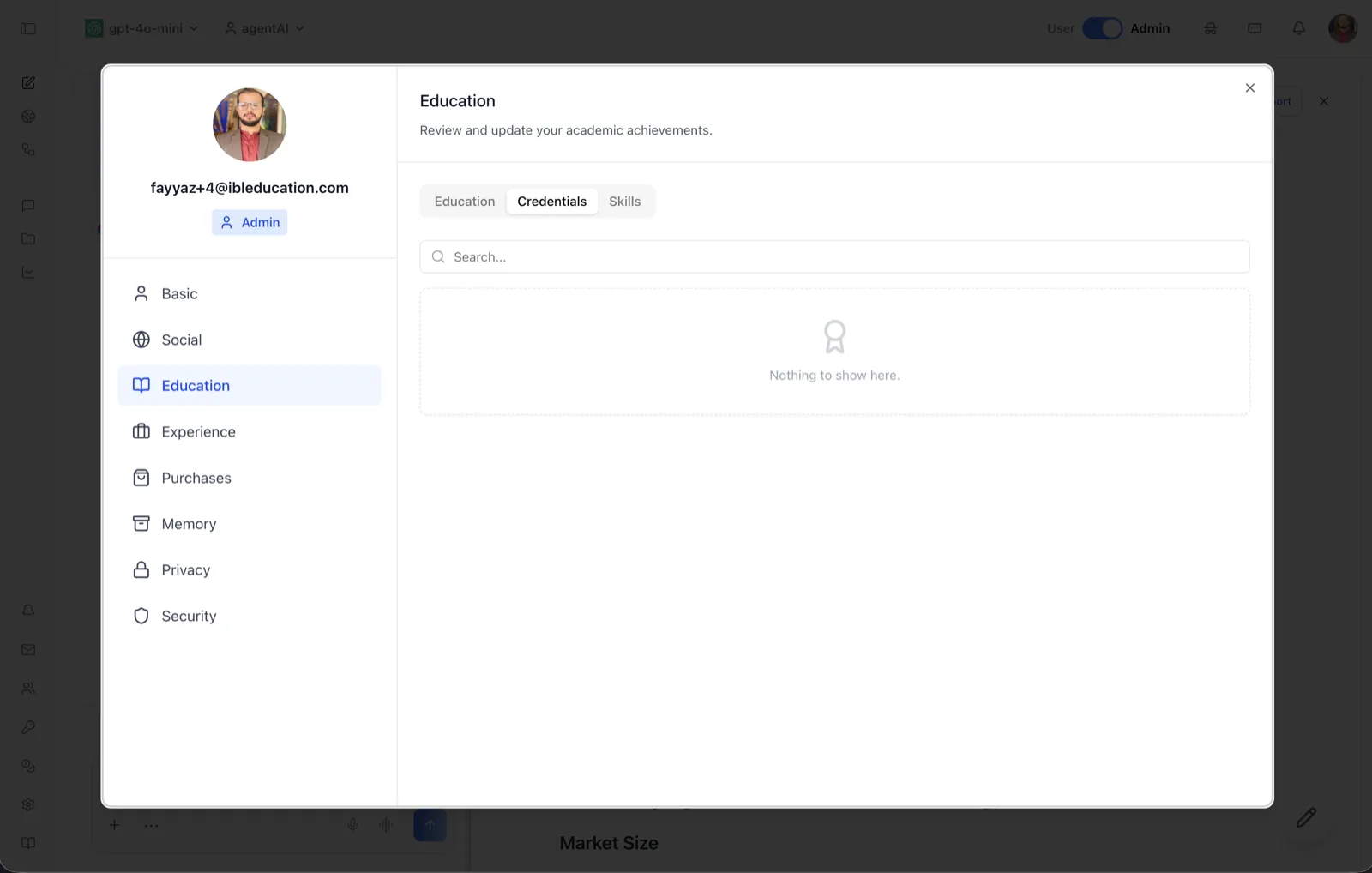This screenshot has height=873, width=1372.
Task: Open the agentAI selector dropdown
Action: [x=265, y=28]
